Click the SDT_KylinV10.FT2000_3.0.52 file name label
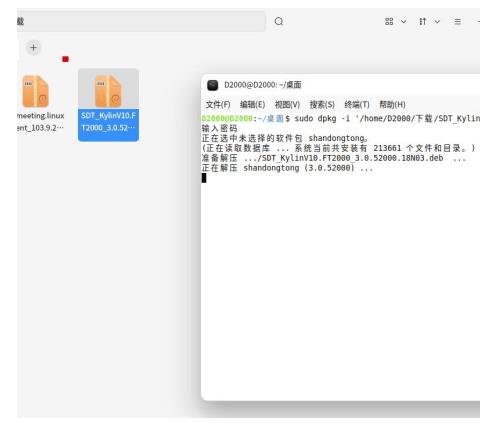 pos(108,122)
